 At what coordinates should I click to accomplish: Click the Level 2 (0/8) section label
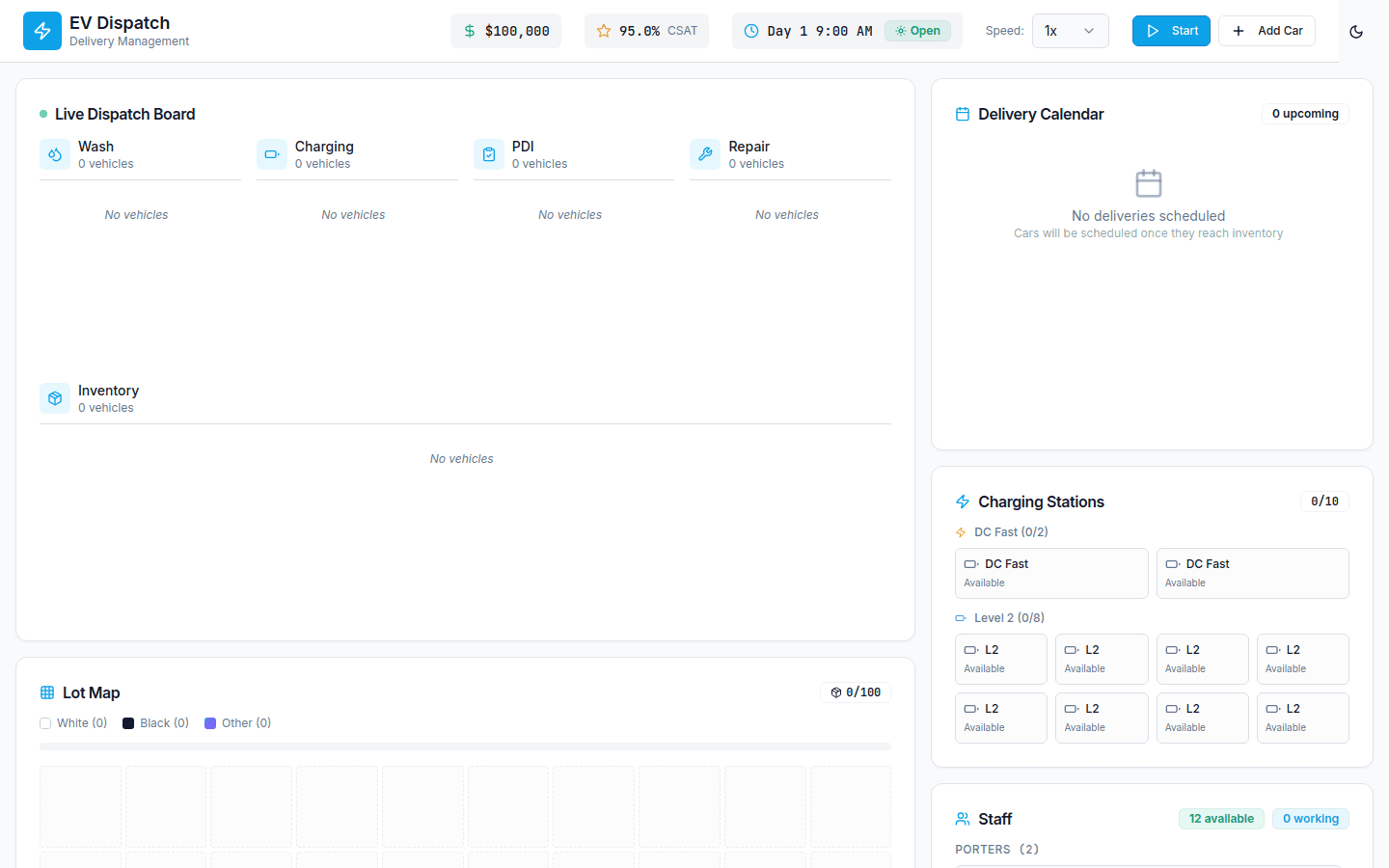pos(1009,618)
